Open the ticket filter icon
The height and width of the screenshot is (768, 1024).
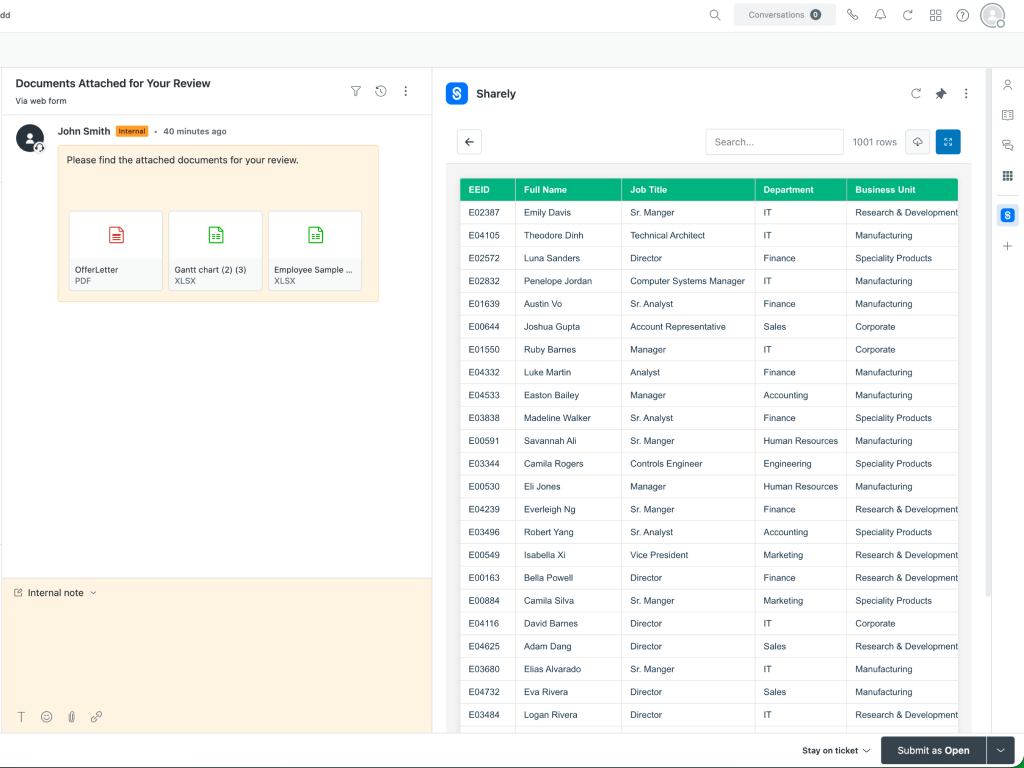coord(356,91)
